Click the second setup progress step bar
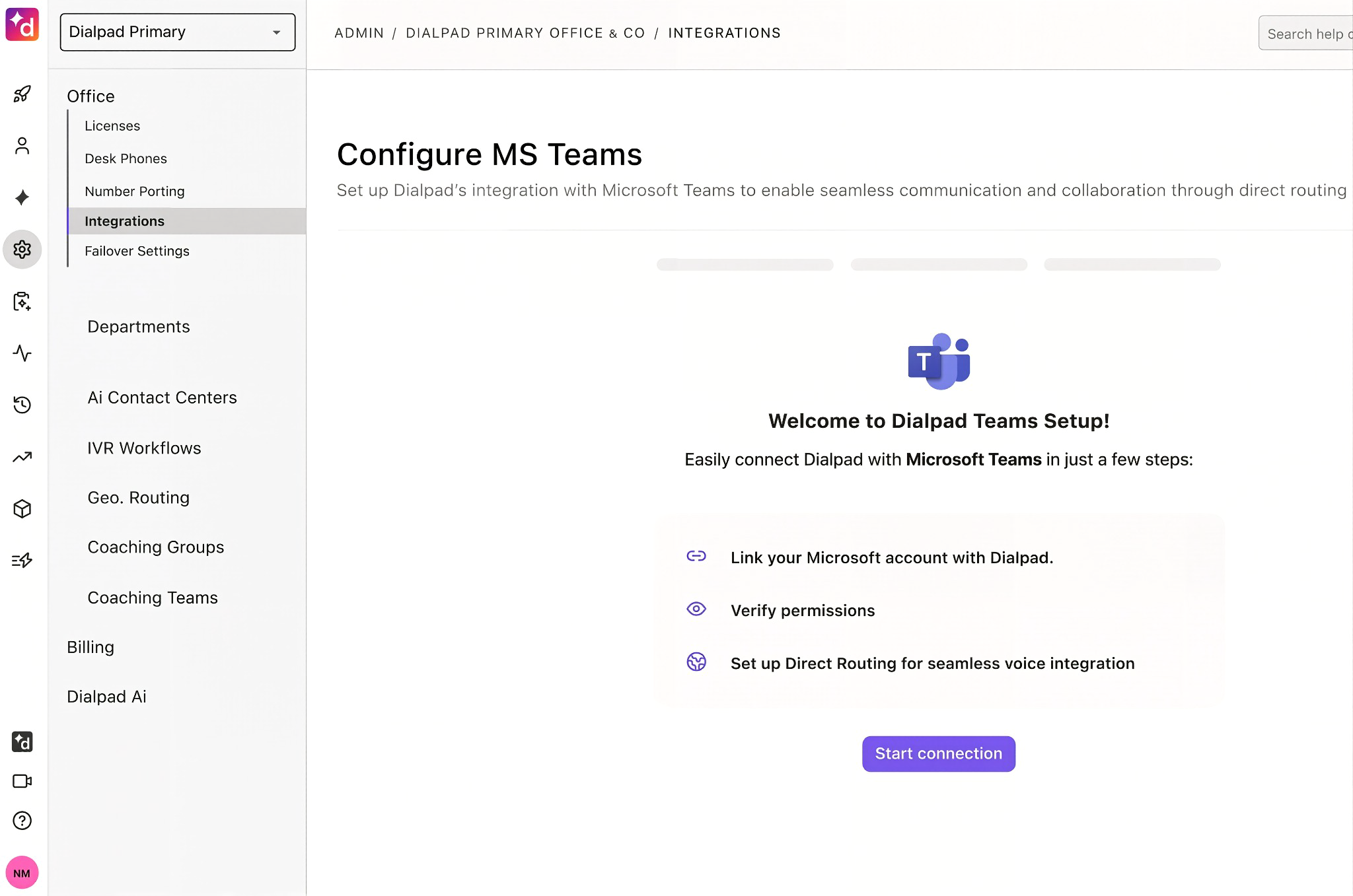 939,265
